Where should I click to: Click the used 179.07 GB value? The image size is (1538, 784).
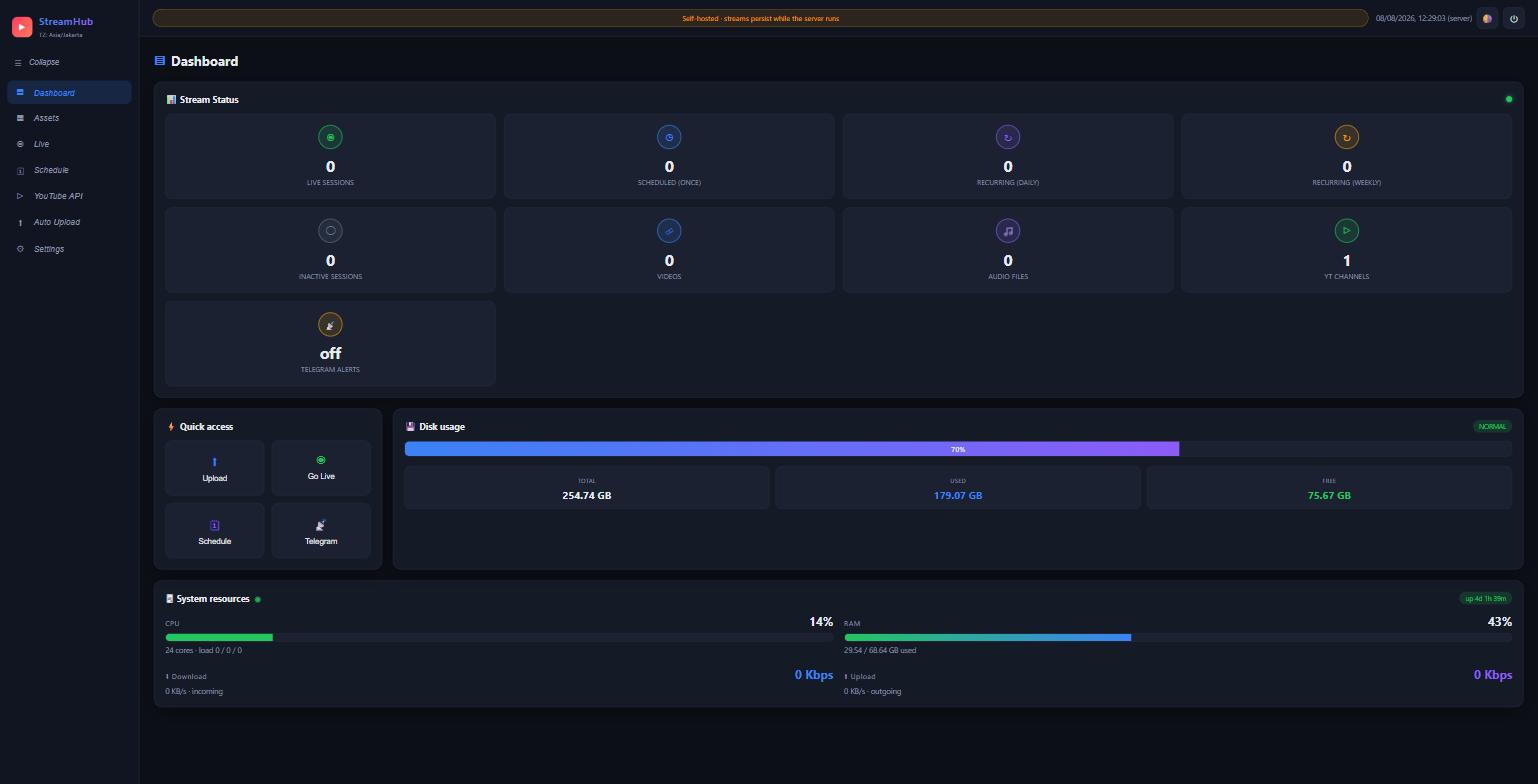click(x=958, y=495)
